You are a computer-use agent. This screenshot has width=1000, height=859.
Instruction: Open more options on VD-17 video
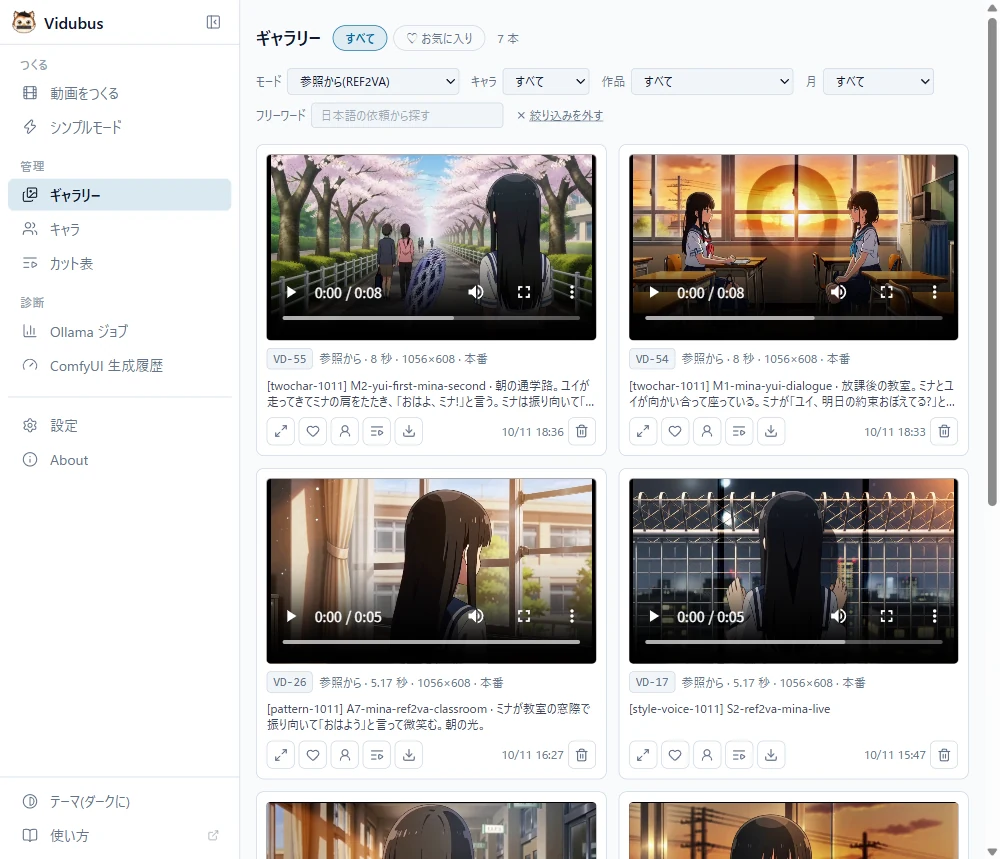[x=934, y=616]
